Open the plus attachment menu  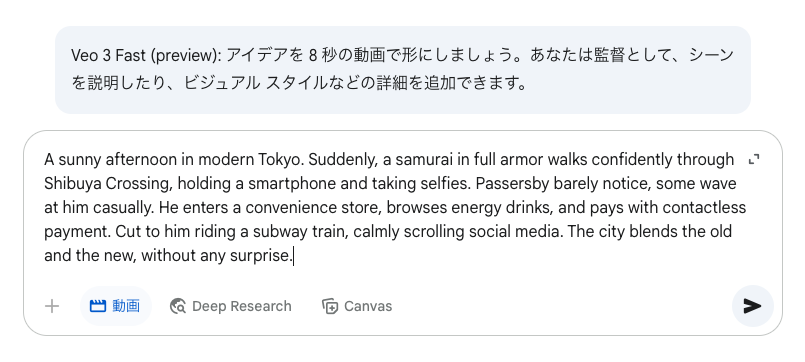pyautogui.click(x=52, y=307)
